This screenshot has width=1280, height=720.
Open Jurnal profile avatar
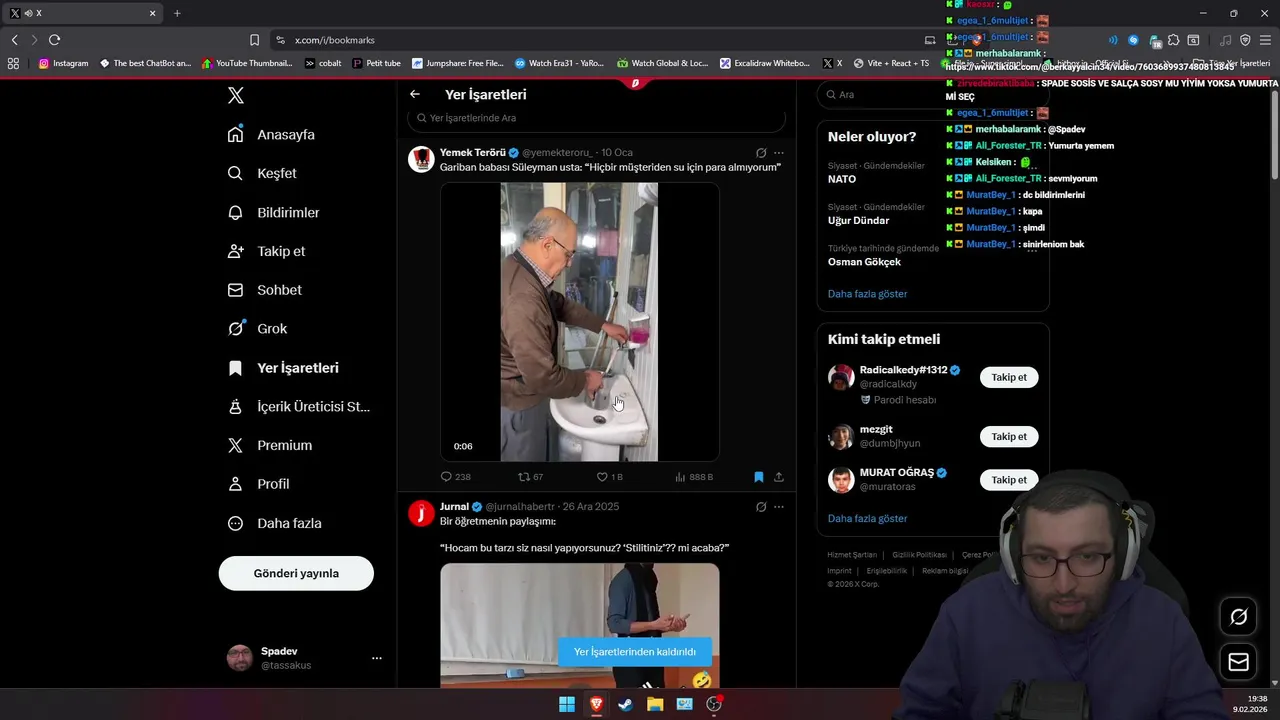pos(422,513)
